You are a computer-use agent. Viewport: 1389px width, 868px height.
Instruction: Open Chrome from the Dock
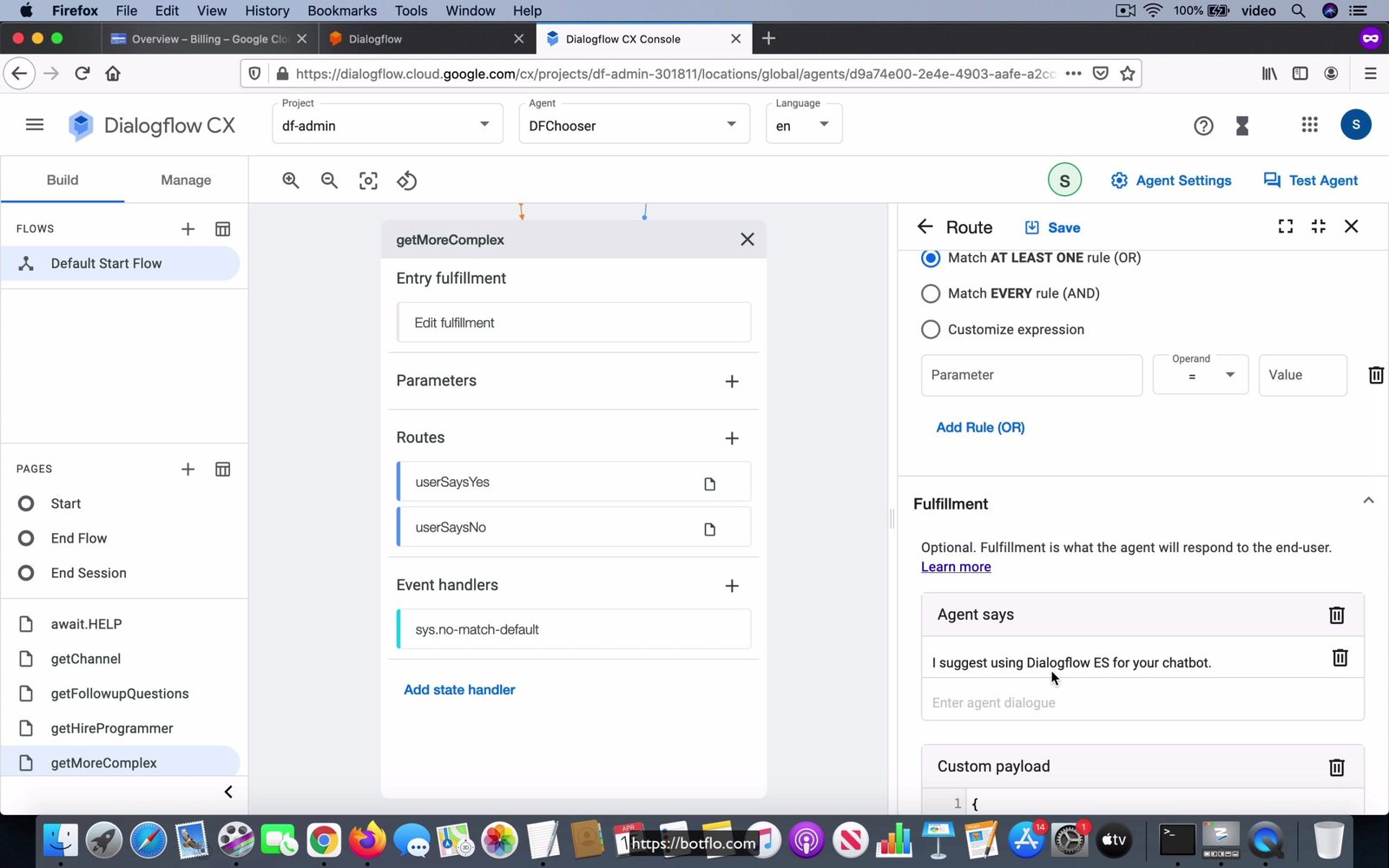323,840
